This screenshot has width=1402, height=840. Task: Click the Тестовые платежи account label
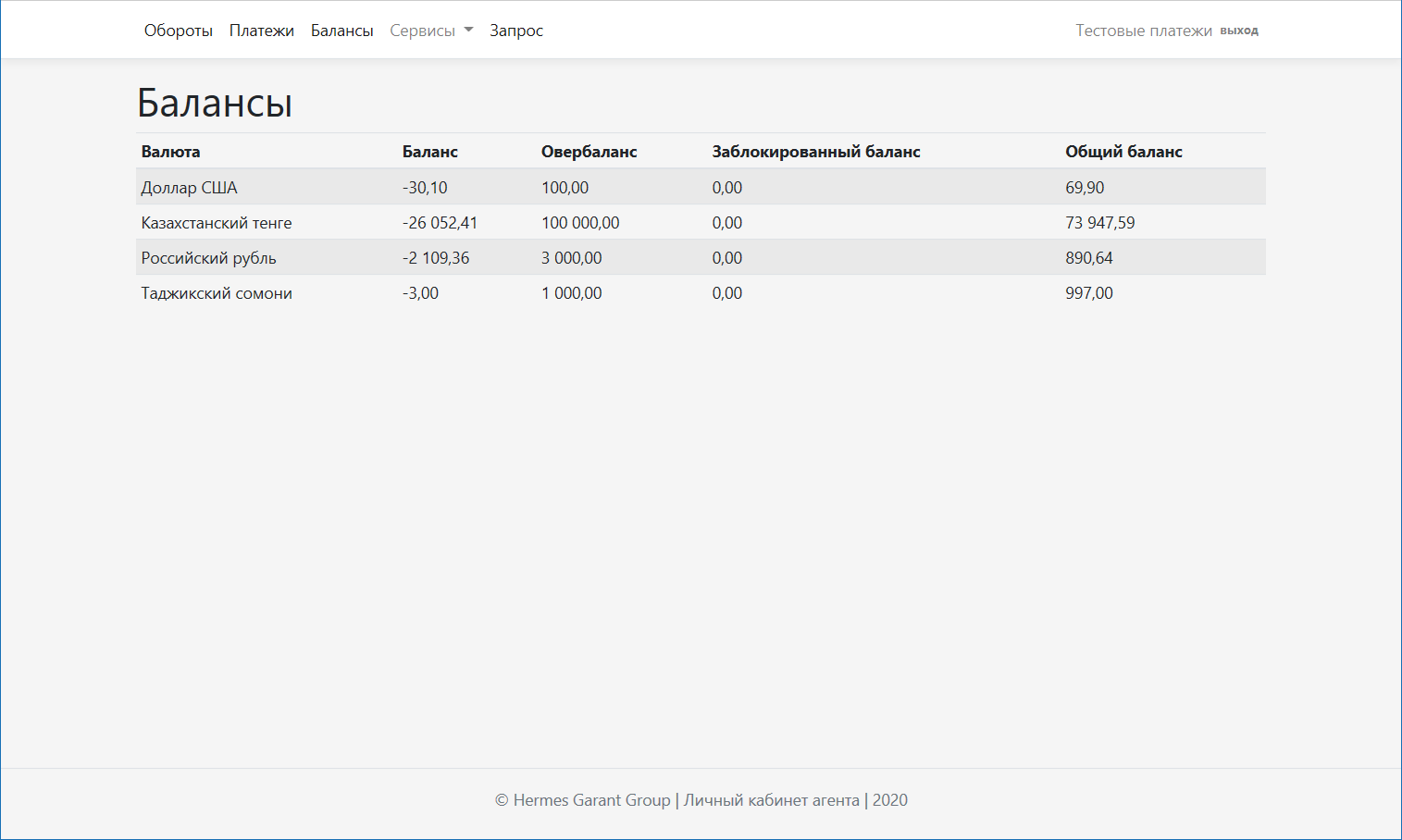(1144, 31)
